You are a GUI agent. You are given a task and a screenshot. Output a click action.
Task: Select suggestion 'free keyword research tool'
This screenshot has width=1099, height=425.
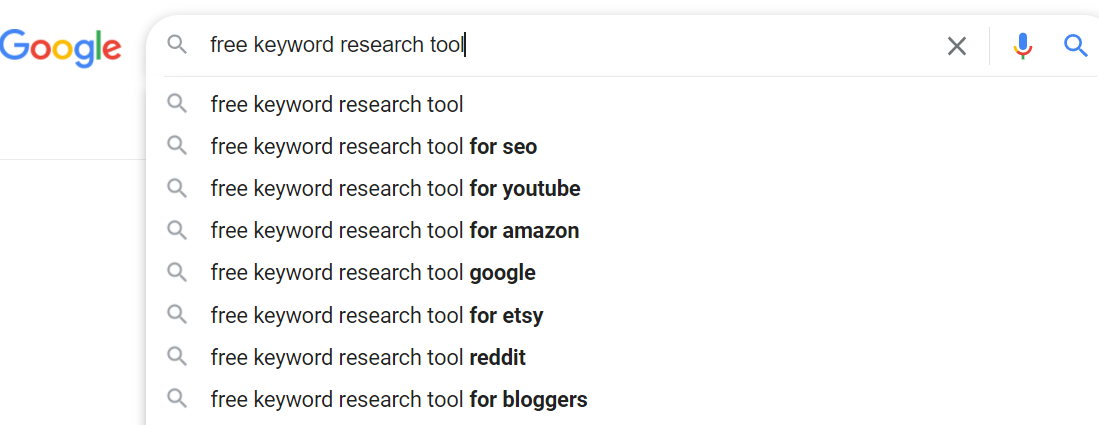coord(337,104)
